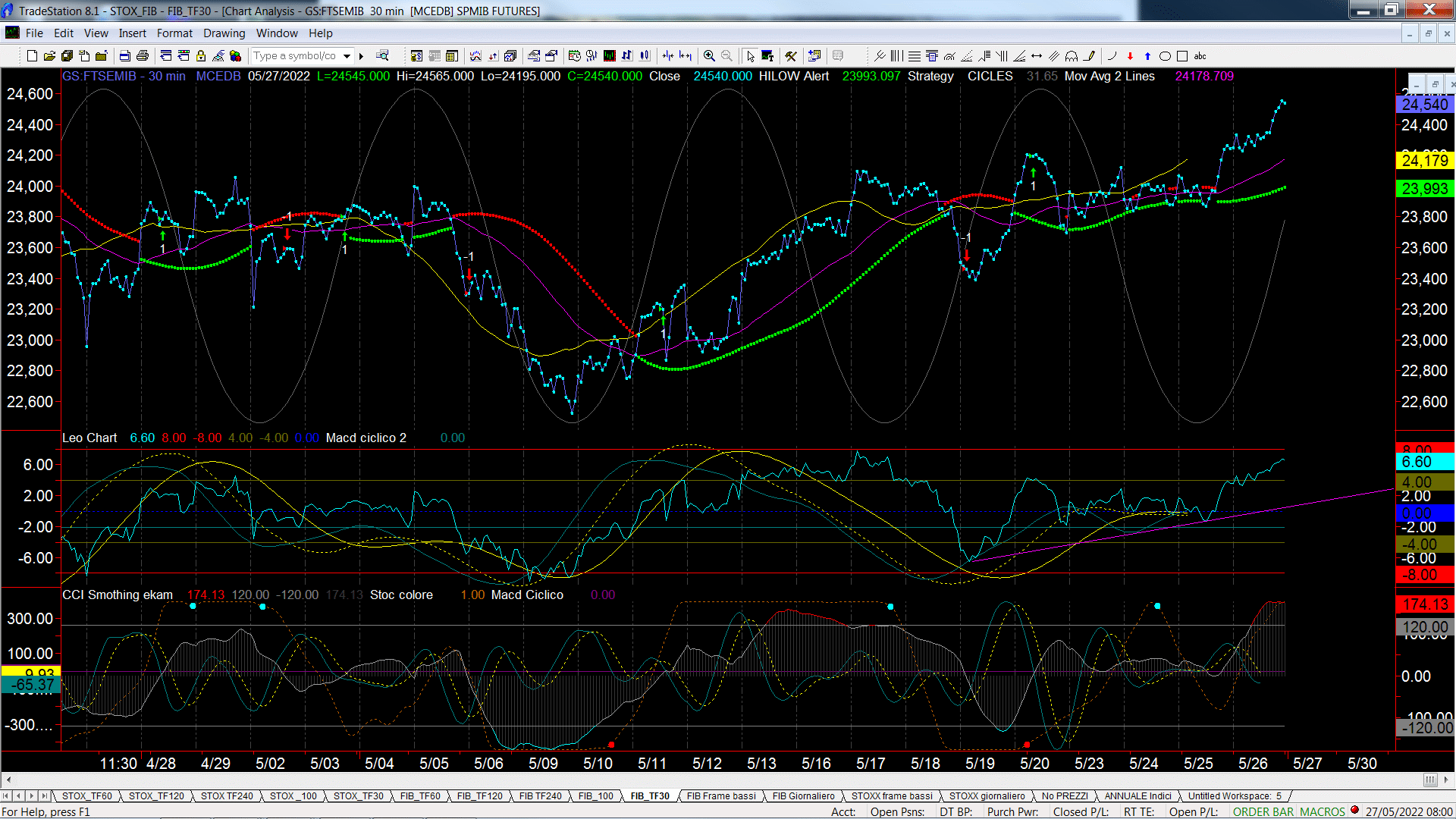
Task: Insert a blue up arrow
Action: (x=1147, y=56)
